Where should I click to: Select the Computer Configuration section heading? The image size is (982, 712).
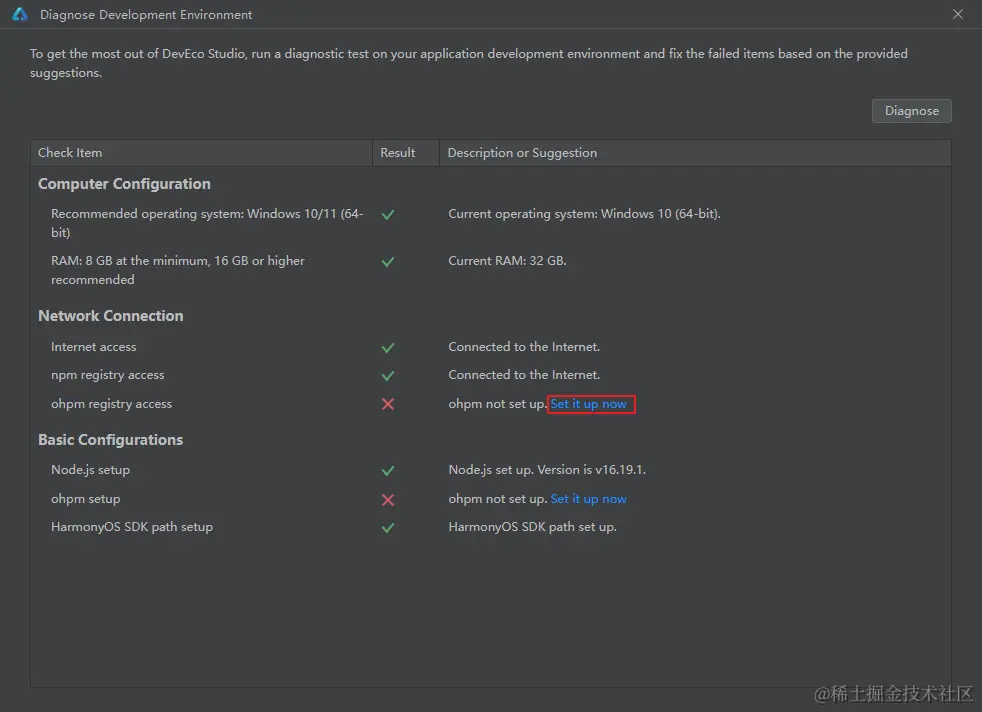[x=124, y=184]
